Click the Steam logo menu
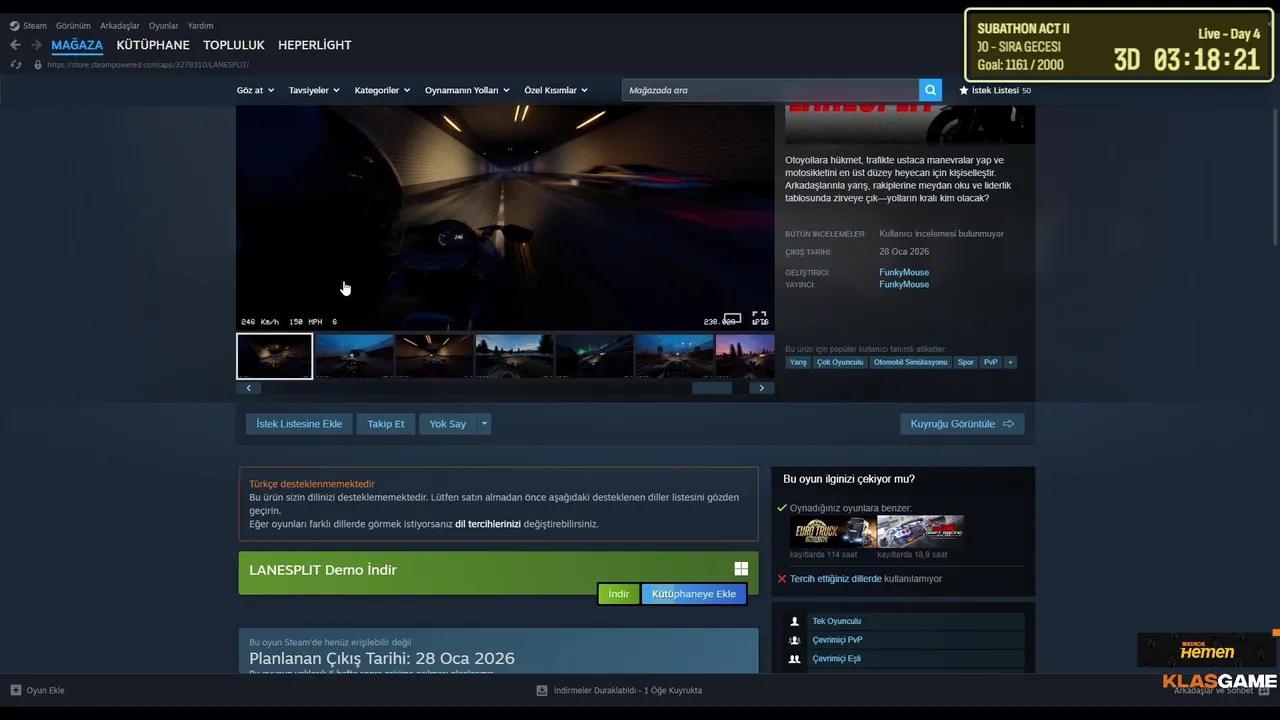The width and height of the screenshot is (1280, 720). tap(14, 26)
